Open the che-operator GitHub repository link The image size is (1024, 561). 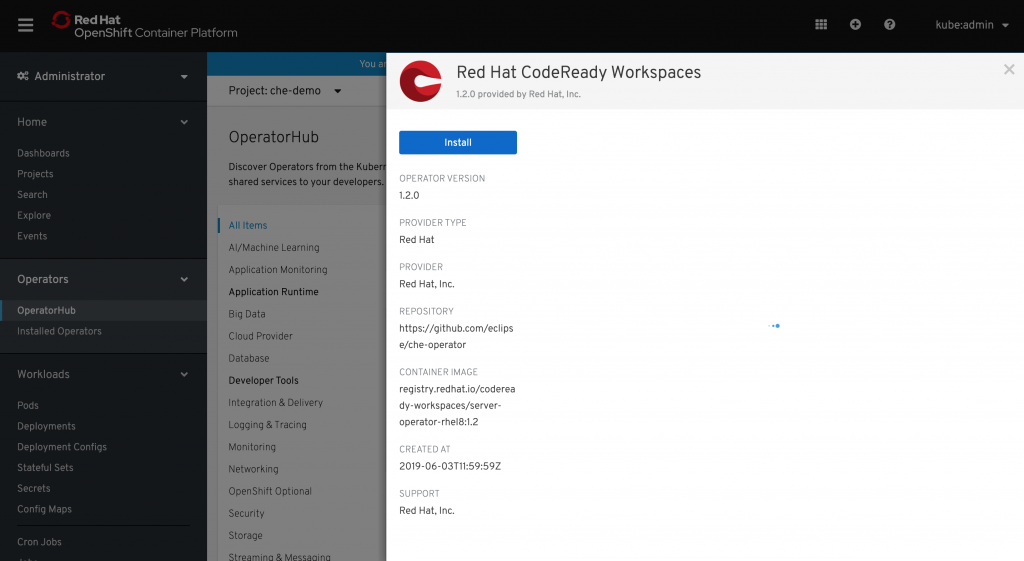pos(456,336)
